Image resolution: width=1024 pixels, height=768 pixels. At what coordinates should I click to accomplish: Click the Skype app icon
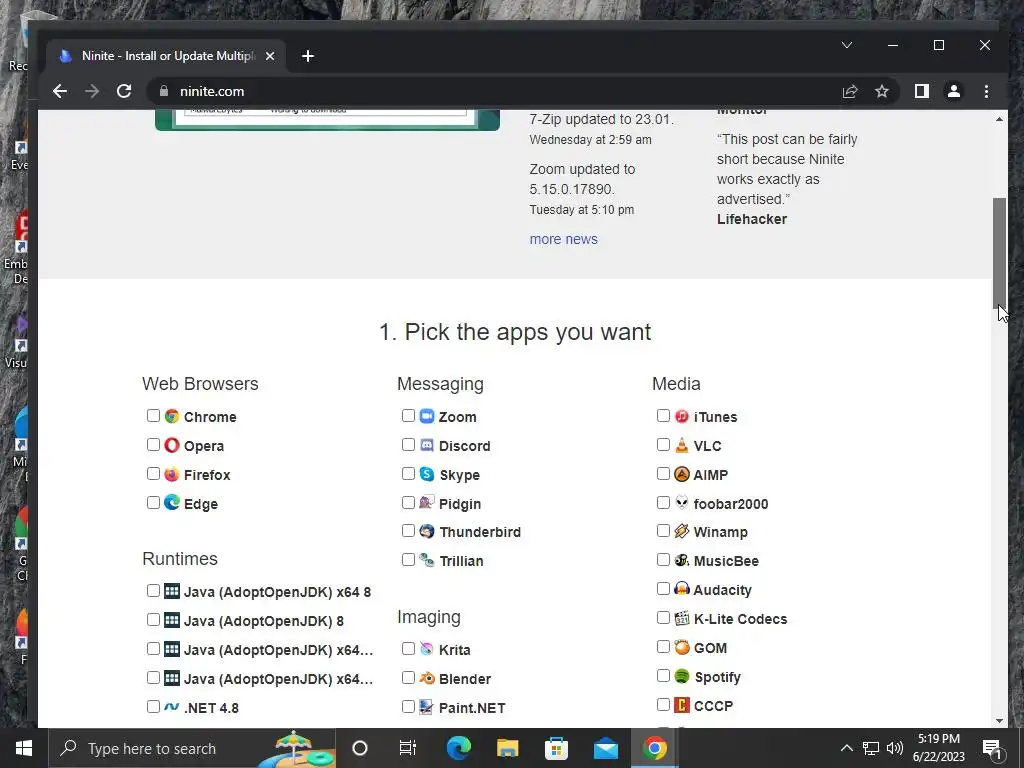pos(427,474)
